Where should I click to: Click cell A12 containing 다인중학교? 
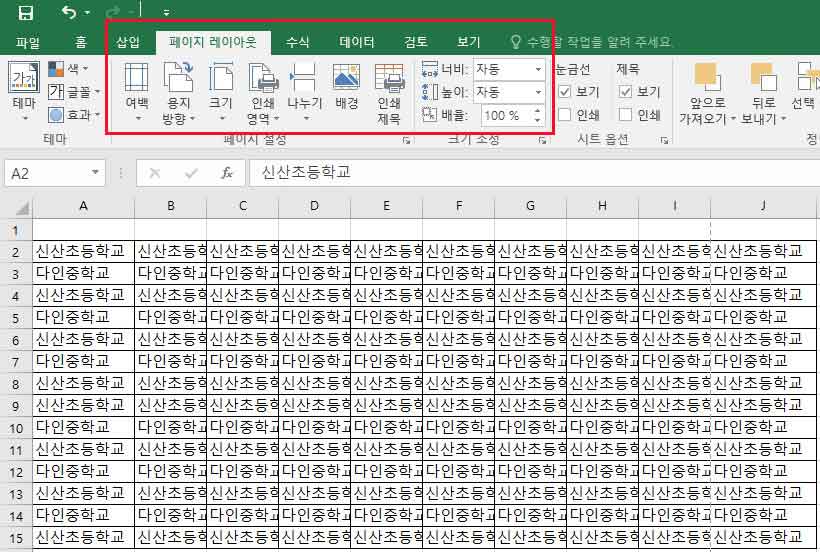pyautogui.click(x=84, y=471)
